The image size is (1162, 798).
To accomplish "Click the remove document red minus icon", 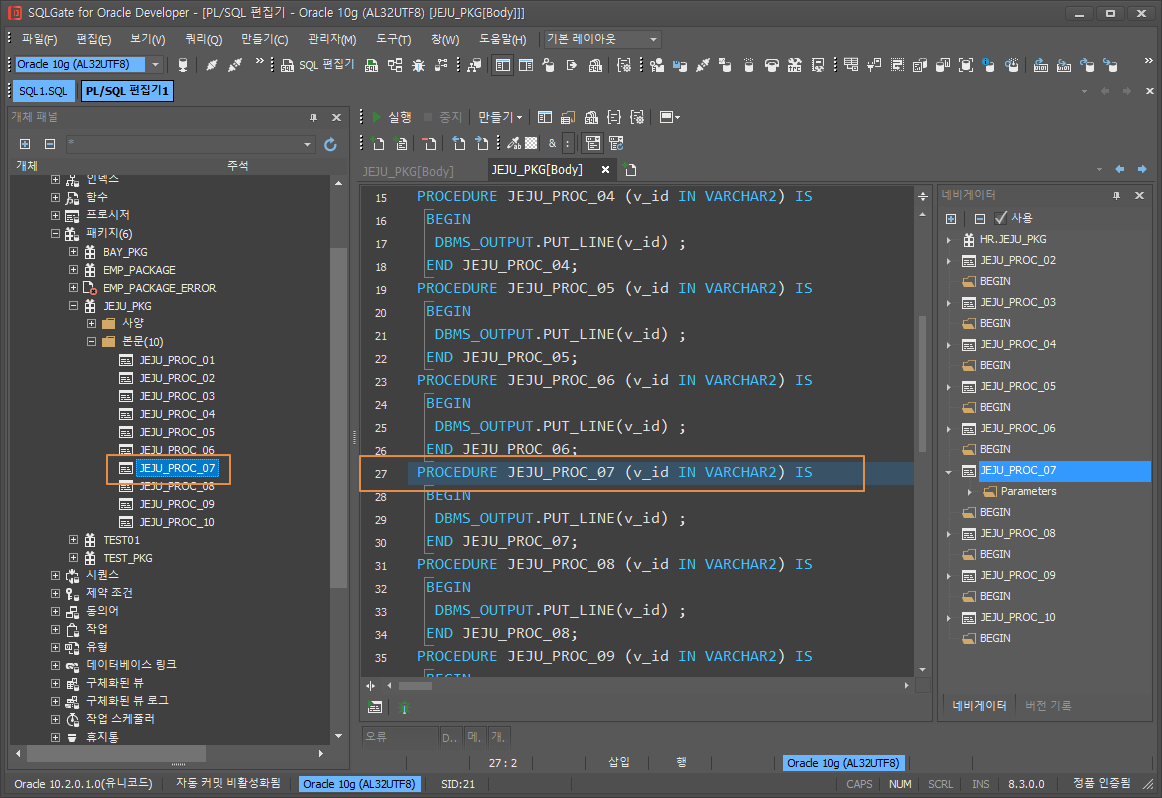I will (429, 143).
